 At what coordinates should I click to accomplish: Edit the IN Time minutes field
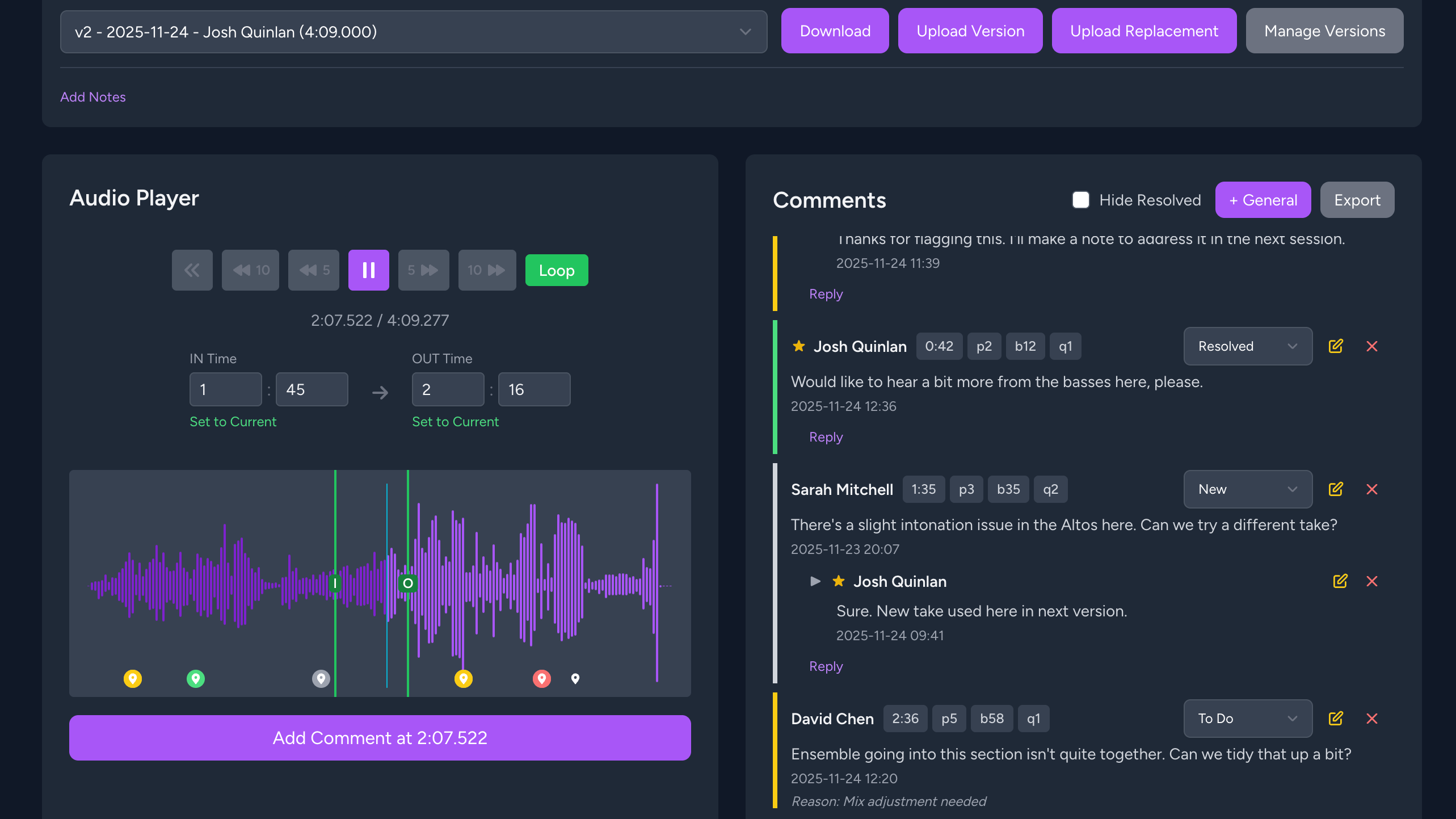tap(225, 389)
